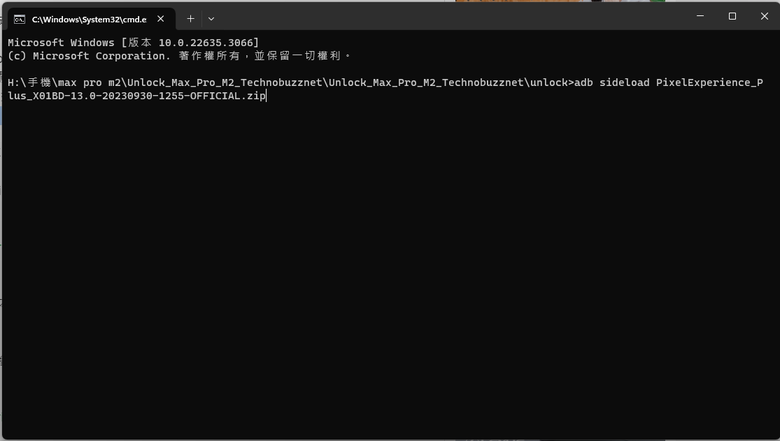Click the version number 10.0.22635.3066
780x441 pixels.
coord(206,43)
